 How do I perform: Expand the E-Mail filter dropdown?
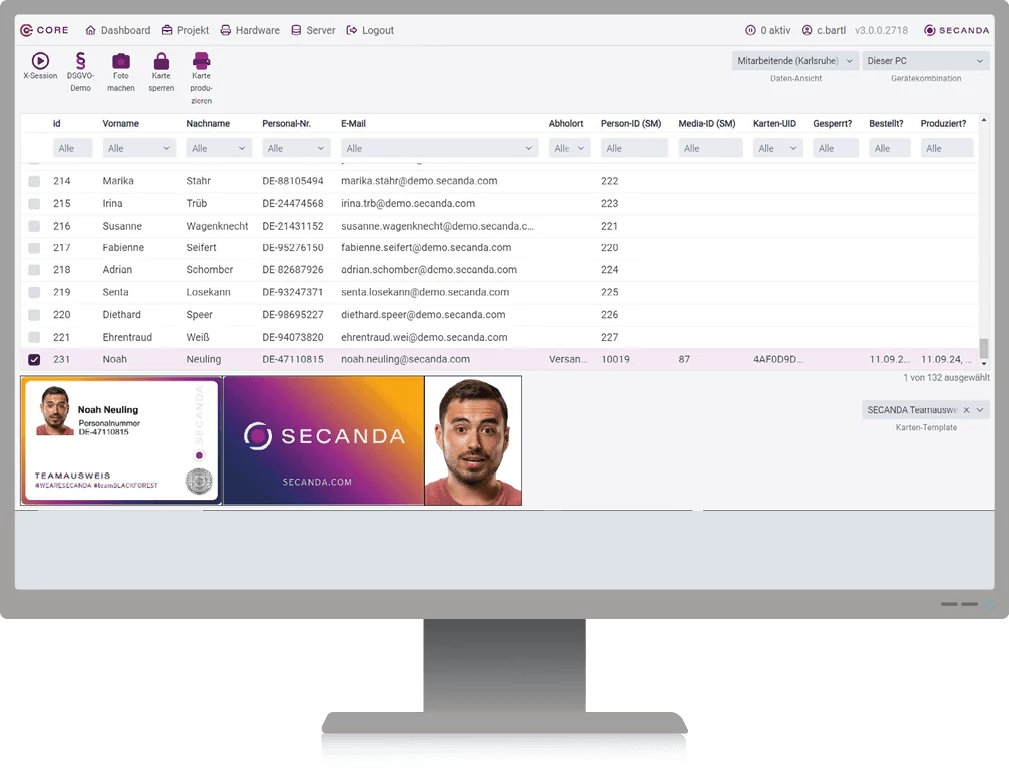(x=528, y=148)
